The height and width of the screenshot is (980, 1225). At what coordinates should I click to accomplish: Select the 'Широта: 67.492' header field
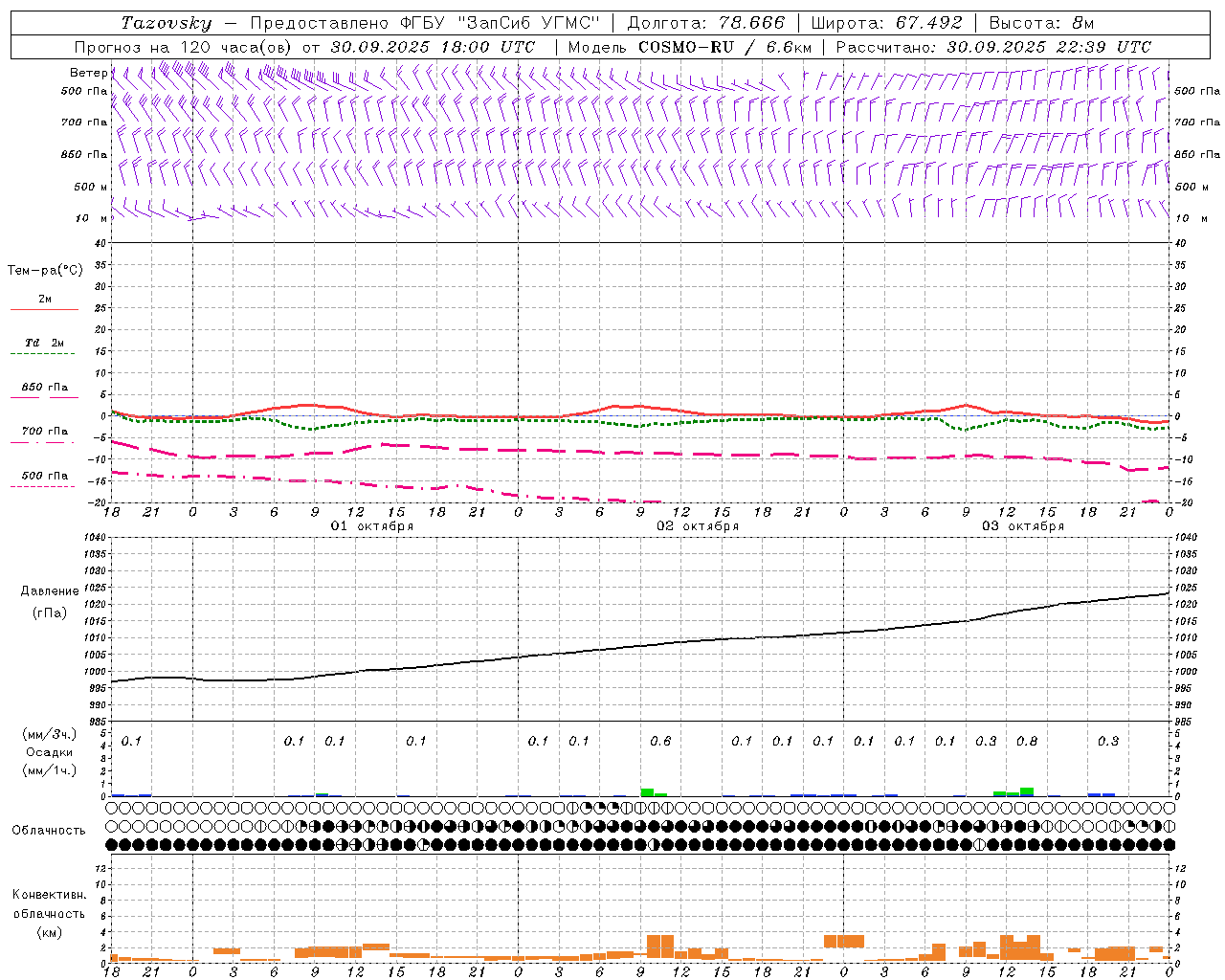pos(886,23)
